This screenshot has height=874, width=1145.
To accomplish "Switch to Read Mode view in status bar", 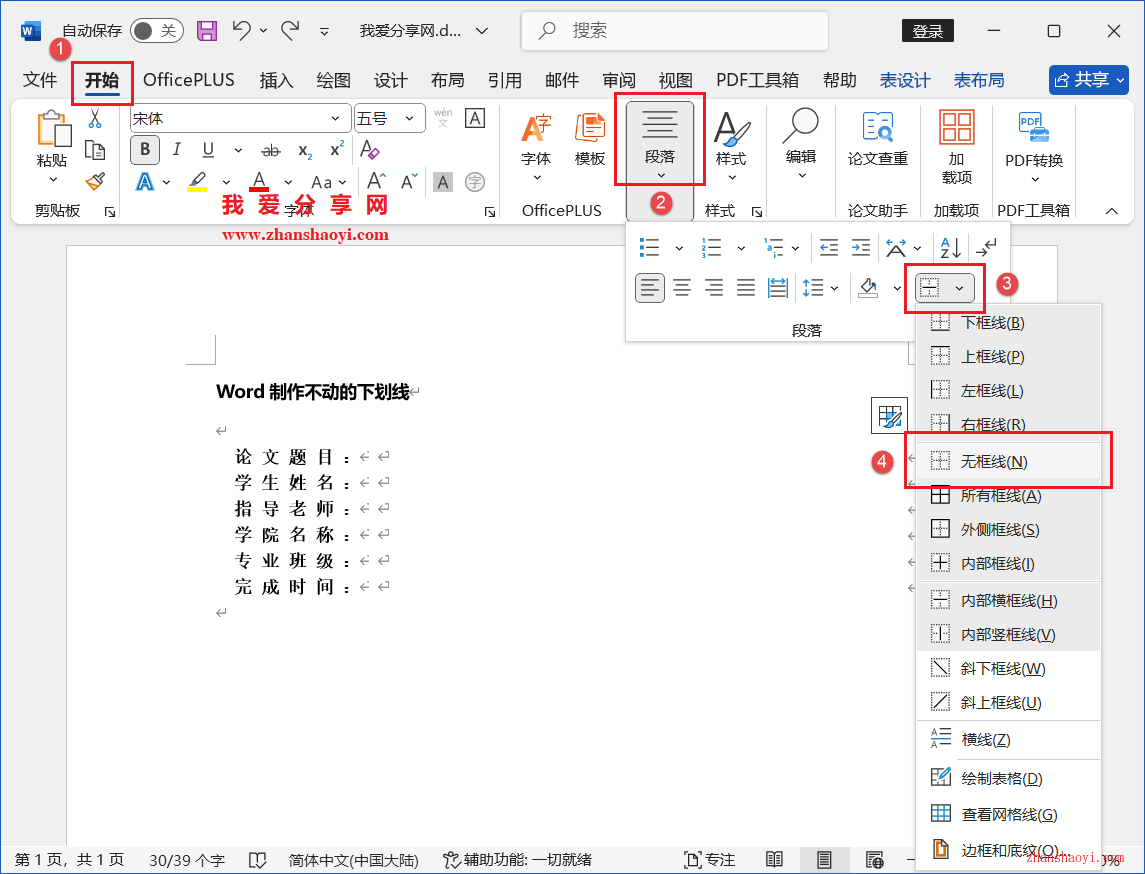I will tap(774, 860).
